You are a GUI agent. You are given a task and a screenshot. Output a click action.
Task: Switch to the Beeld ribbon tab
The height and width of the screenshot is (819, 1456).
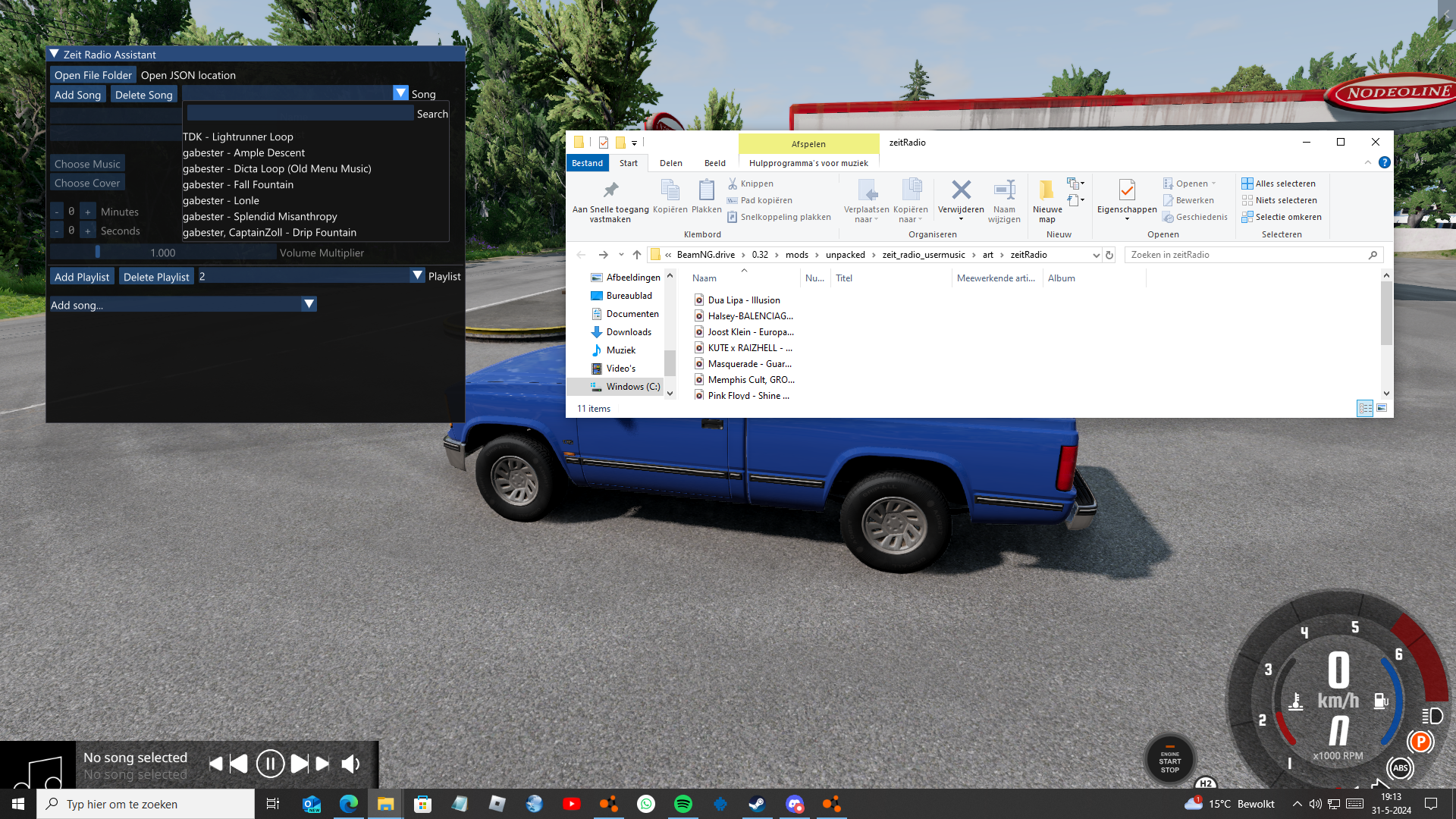(714, 163)
